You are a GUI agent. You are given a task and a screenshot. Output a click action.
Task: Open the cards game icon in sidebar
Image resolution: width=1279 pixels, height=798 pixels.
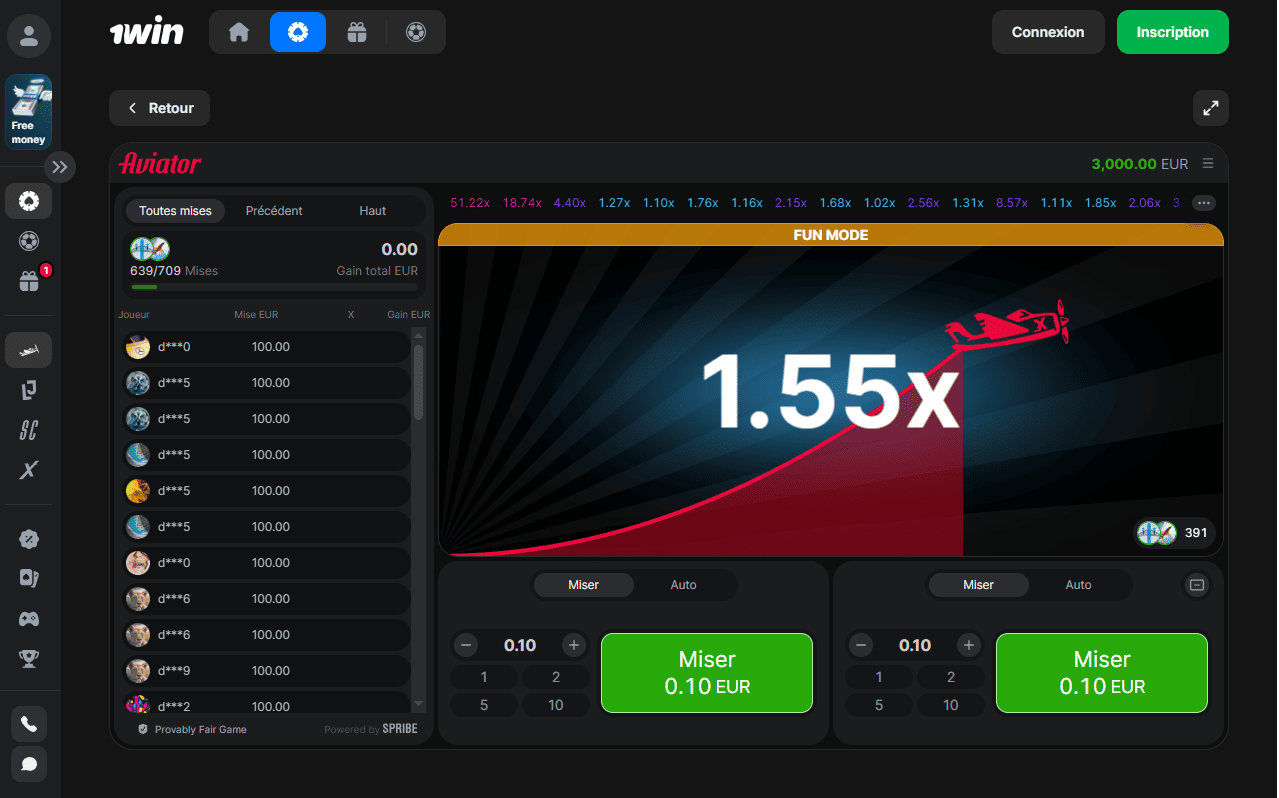pyautogui.click(x=29, y=390)
